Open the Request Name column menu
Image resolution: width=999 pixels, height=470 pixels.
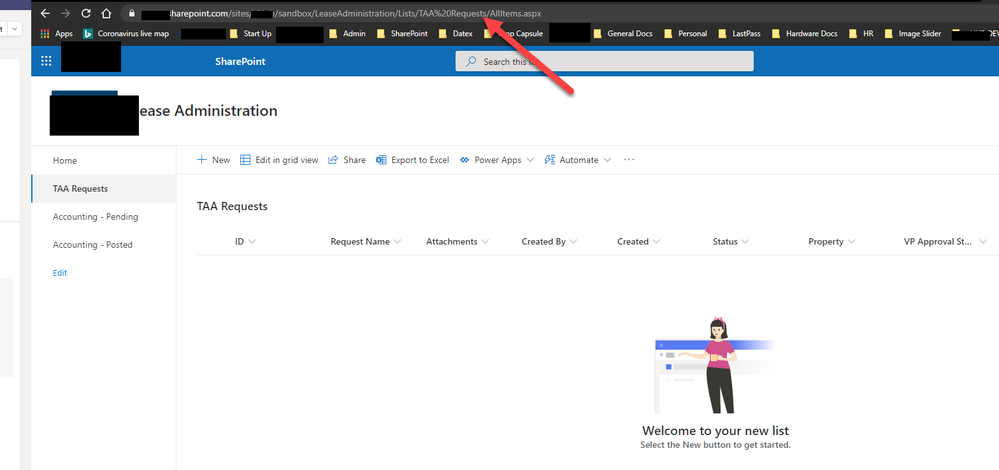point(366,241)
